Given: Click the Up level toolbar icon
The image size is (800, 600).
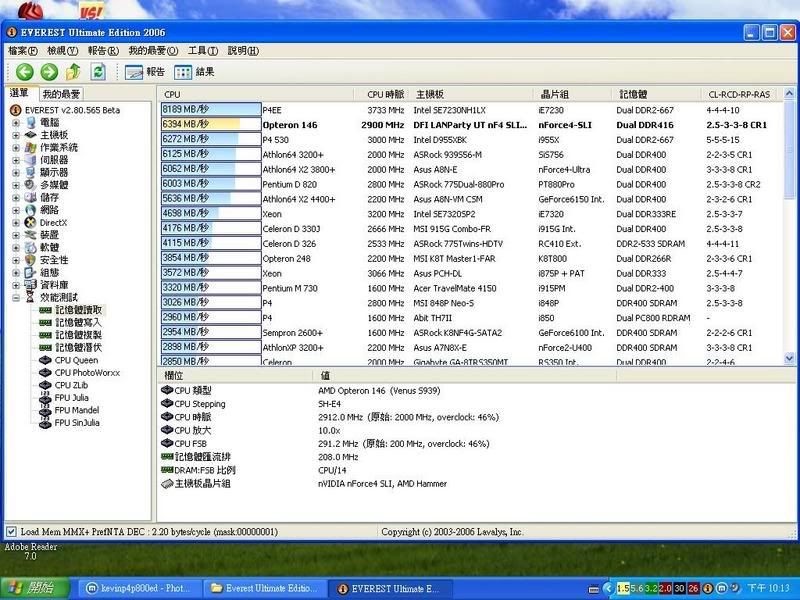Looking at the screenshot, I should [73, 72].
